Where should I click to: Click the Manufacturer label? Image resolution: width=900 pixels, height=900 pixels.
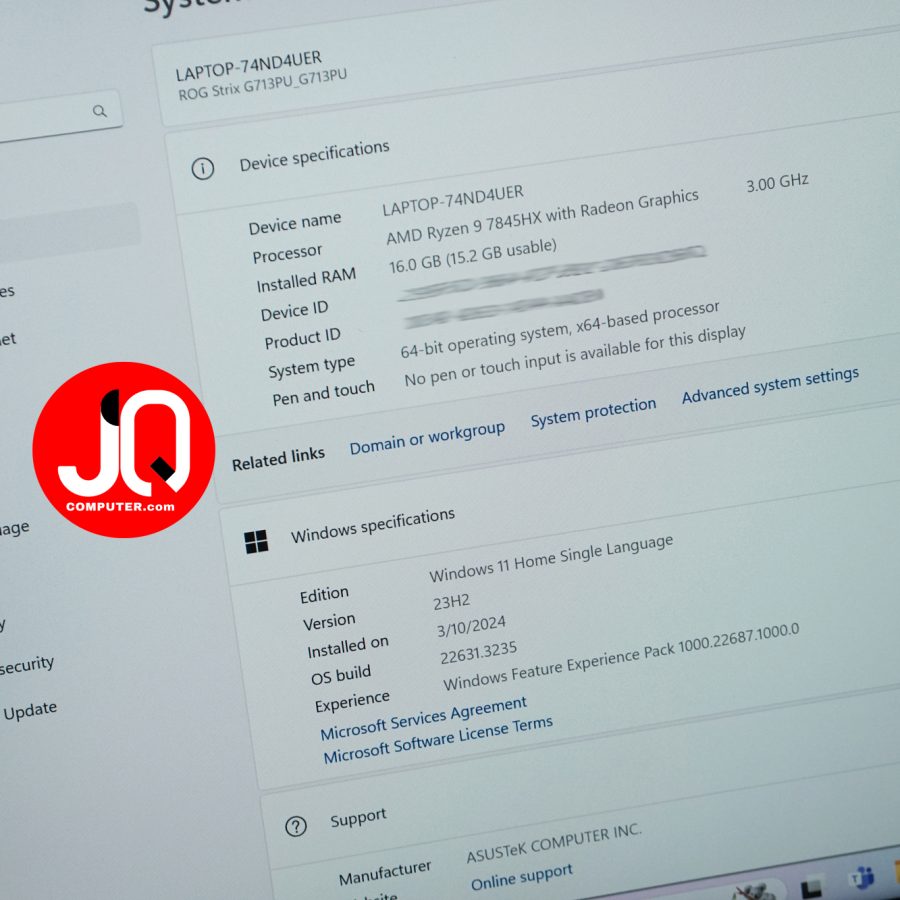pyautogui.click(x=385, y=873)
